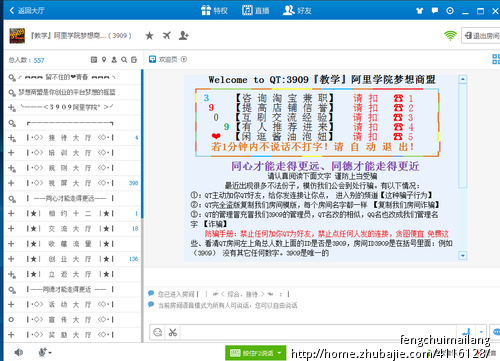The width and height of the screenshot is (500, 361).
Task: Expand the 3909阿里学院 channel
Action: click(12, 107)
